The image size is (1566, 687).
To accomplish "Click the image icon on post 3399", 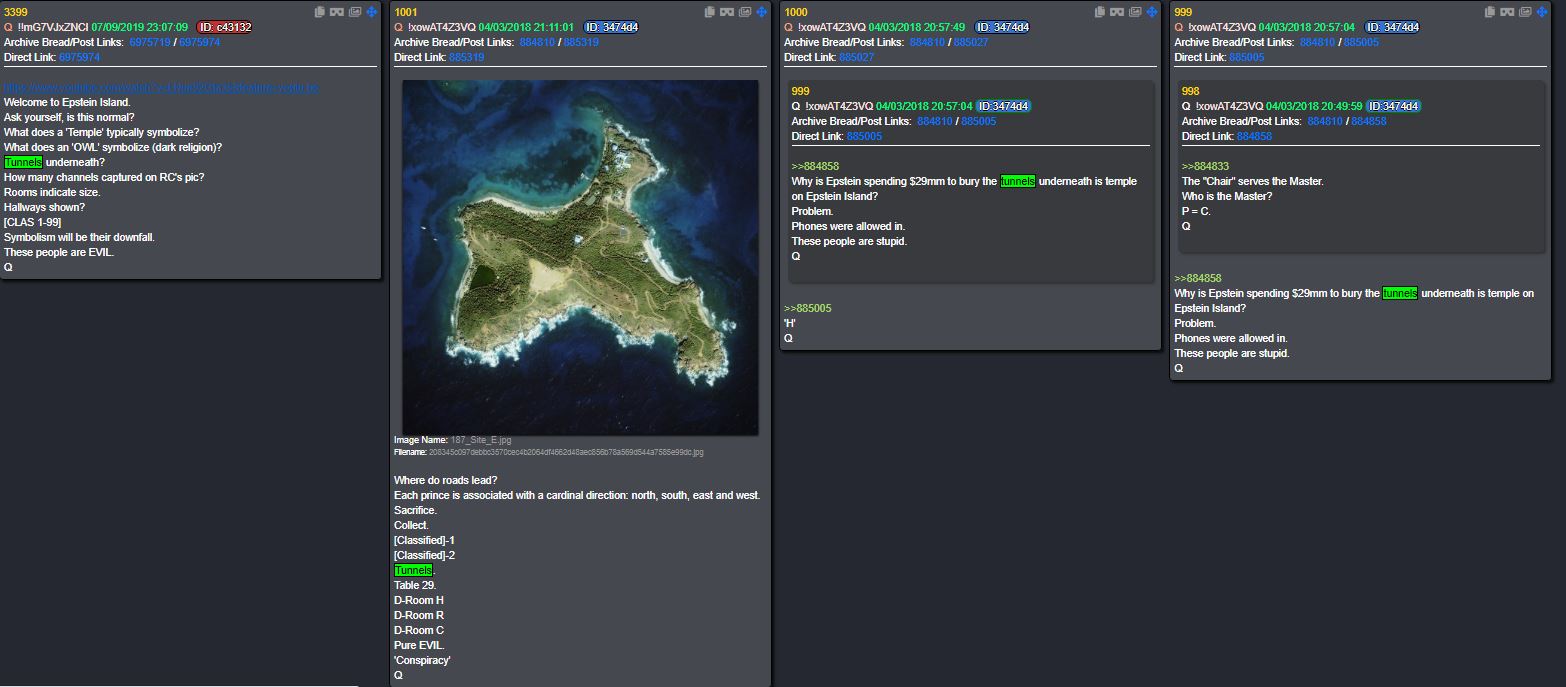I will (x=354, y=12).
